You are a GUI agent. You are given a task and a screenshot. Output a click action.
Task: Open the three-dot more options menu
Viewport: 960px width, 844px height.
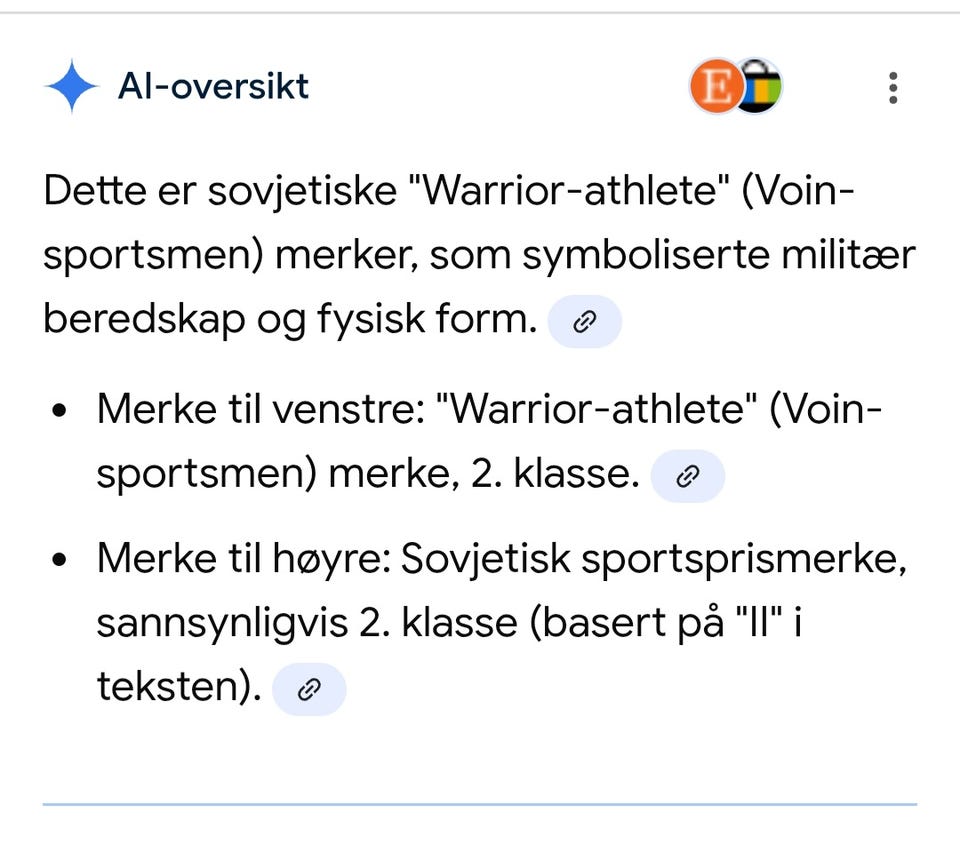pos(893,88)
